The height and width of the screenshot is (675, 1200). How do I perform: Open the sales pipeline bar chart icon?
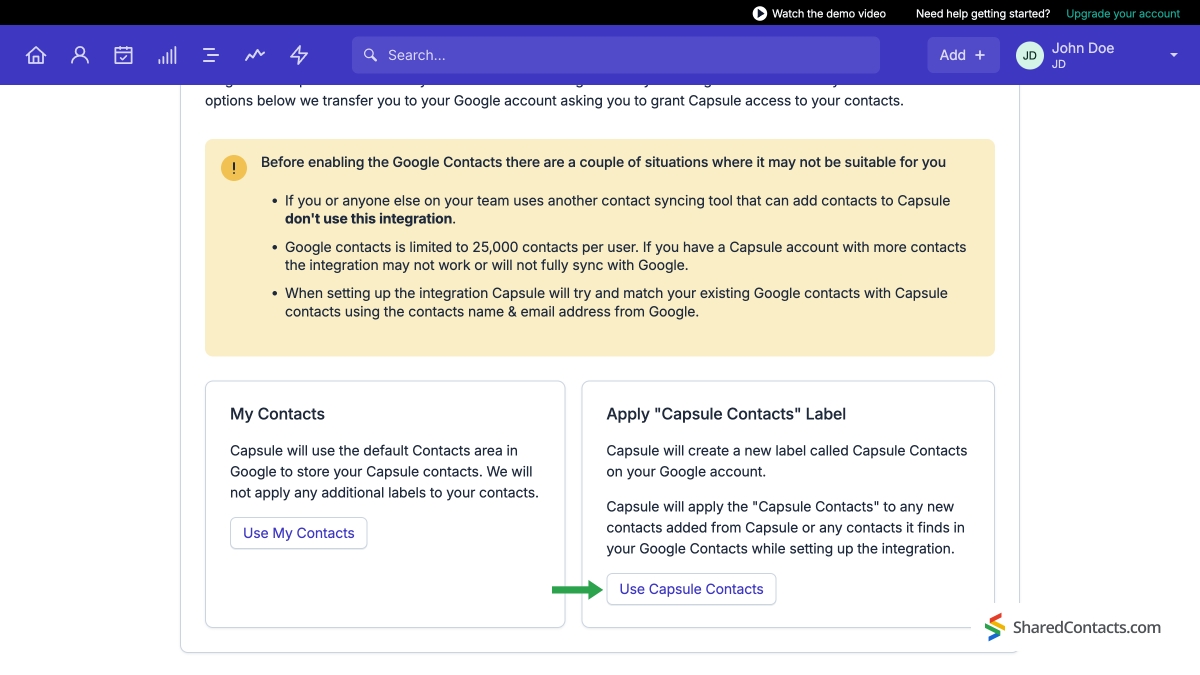[x=167, y=55]
